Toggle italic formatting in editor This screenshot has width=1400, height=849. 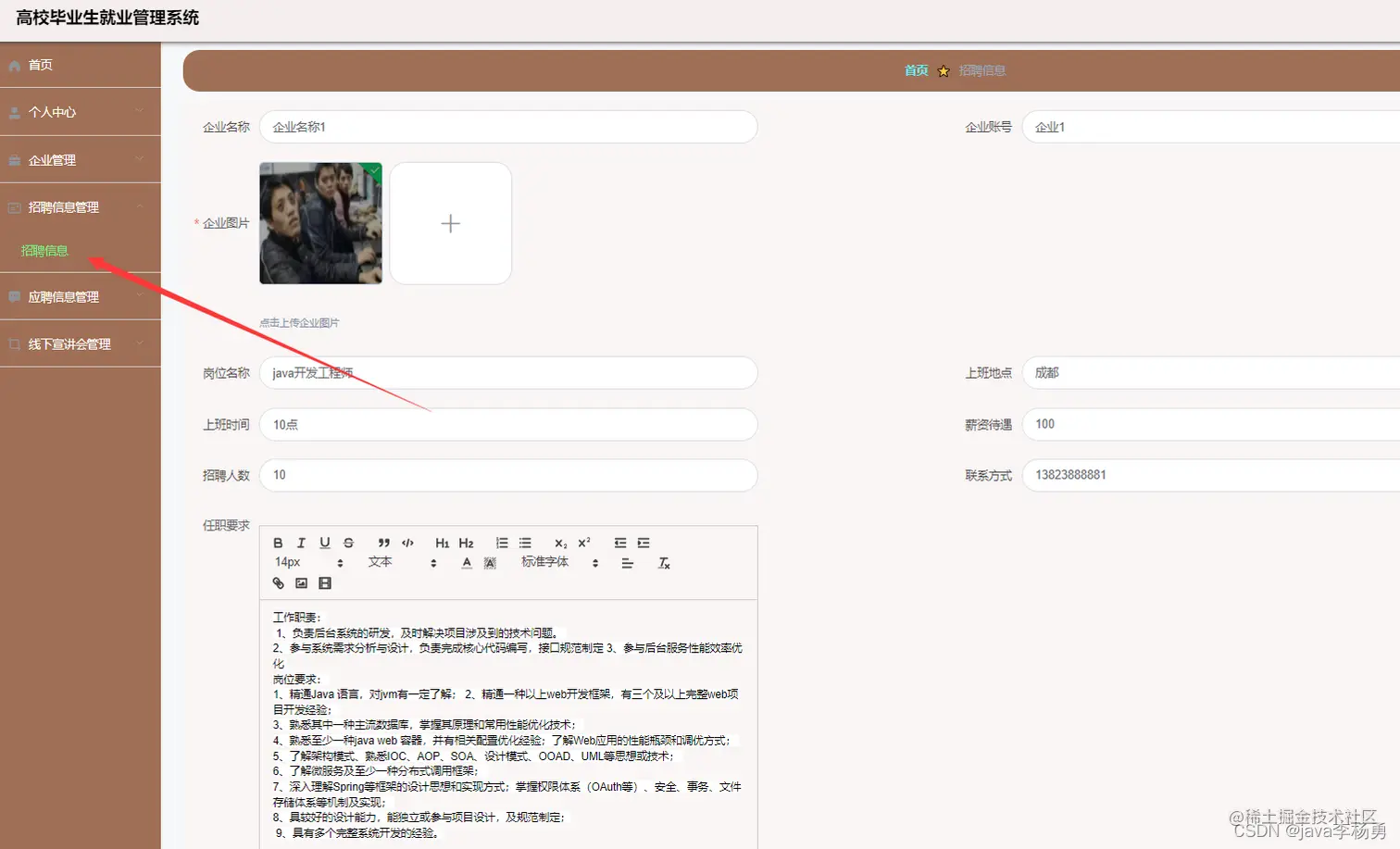click(301, 543)
